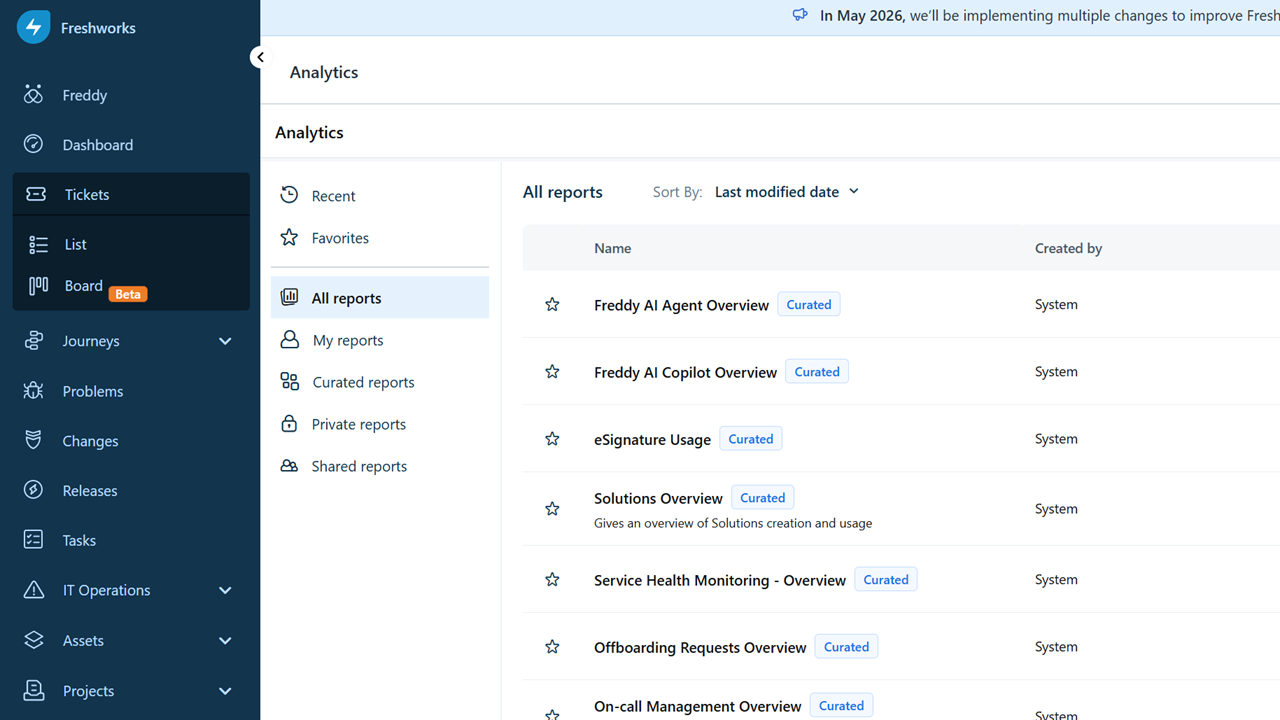Screen dimensions: 1280x720
Task: Click the Shared reports people icon
Action: [x=289, y=466]
